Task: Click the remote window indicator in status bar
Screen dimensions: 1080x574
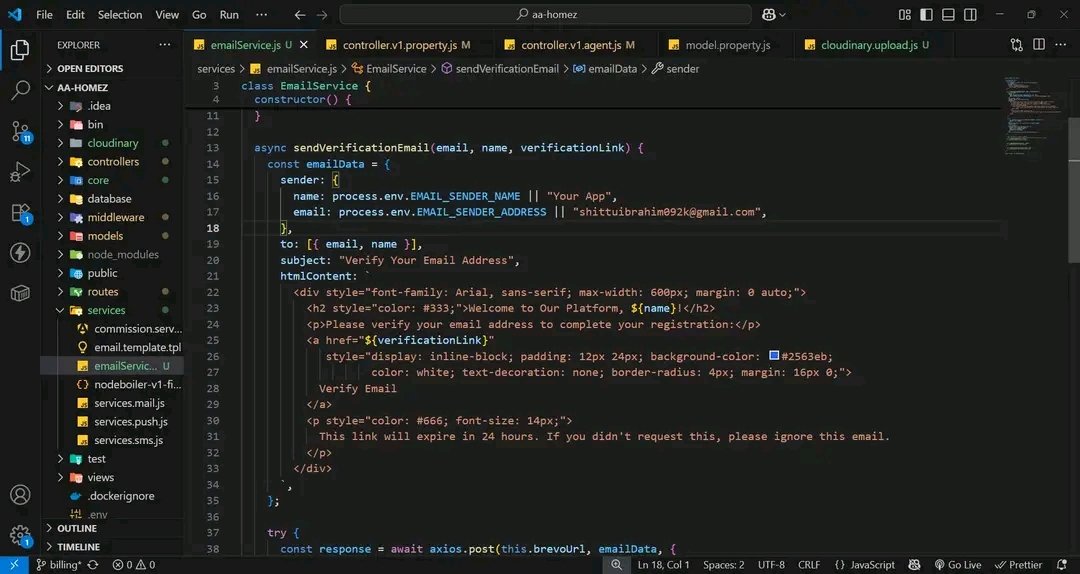Action: click(14, 565)
